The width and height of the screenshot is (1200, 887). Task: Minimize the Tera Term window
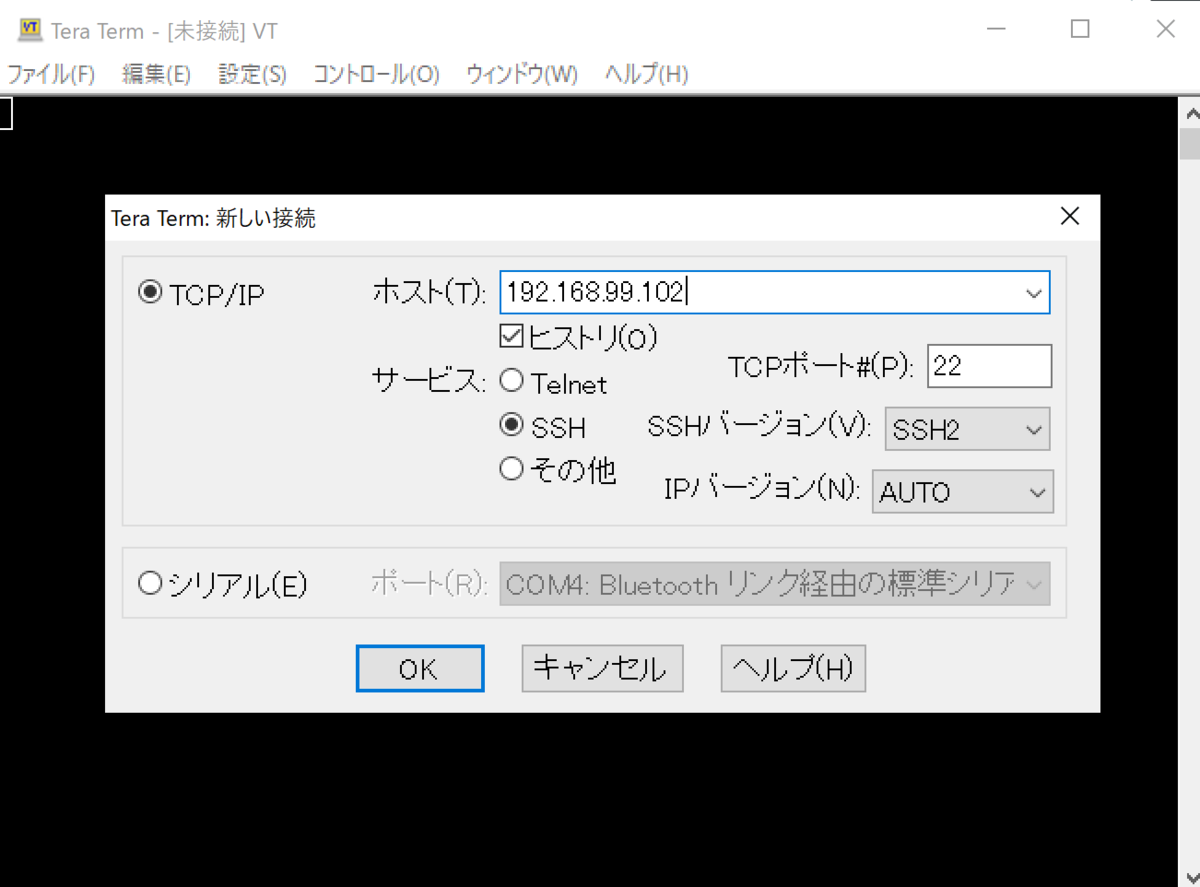click(x=994, y=29)
